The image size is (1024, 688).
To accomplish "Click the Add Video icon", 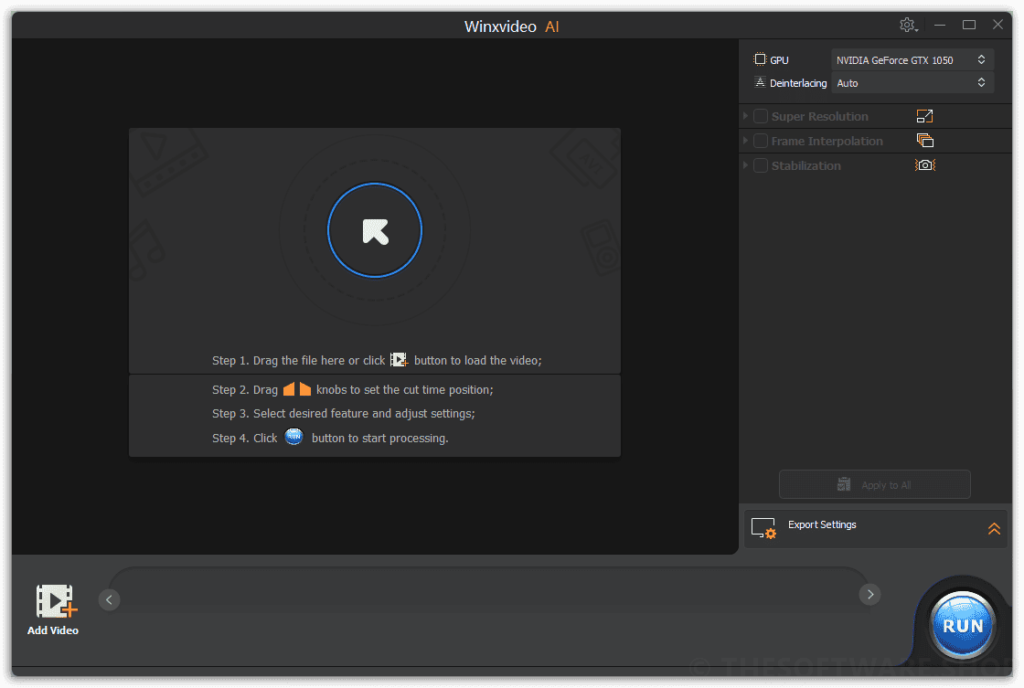I will pos(55,601).
